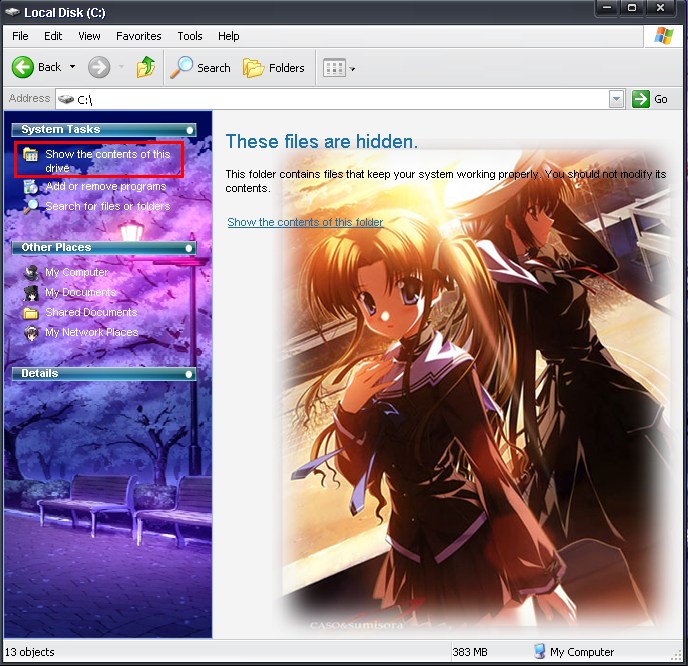Screen dimensions: 688x666
Task: Click Search for files or folders
Action: (108, 206)
